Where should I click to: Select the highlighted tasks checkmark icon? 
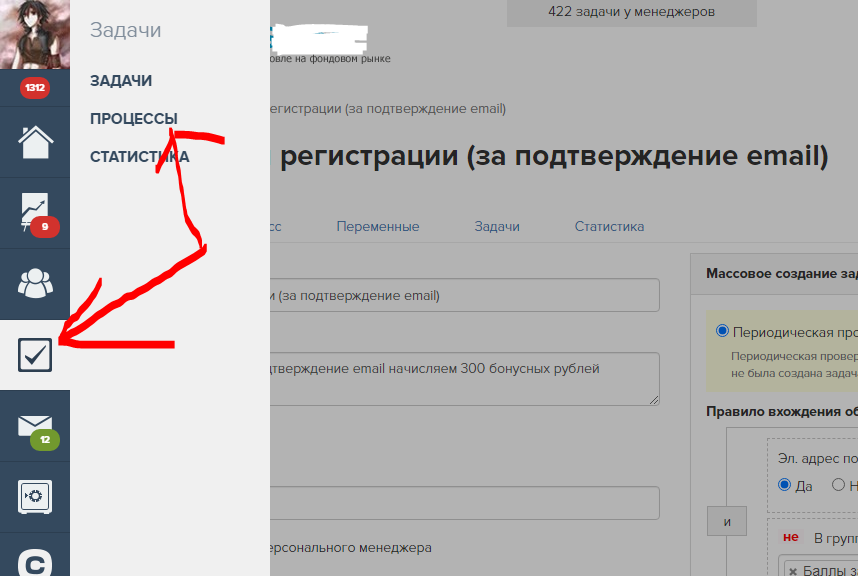34,356
